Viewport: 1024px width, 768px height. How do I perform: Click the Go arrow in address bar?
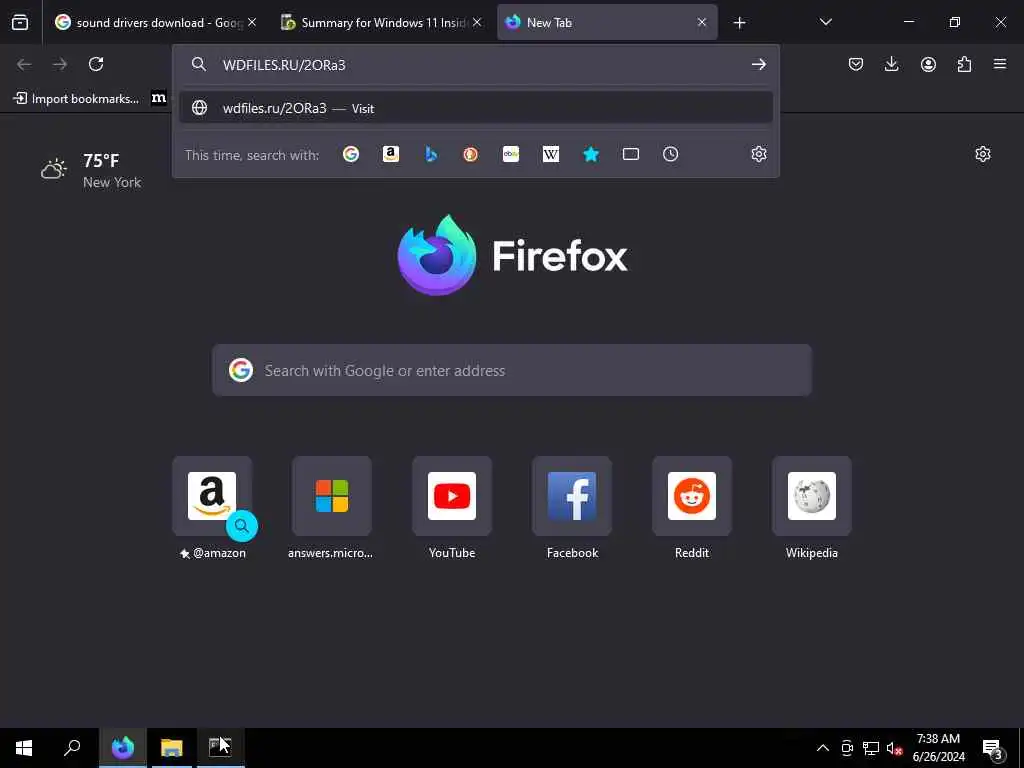(758, 64)
